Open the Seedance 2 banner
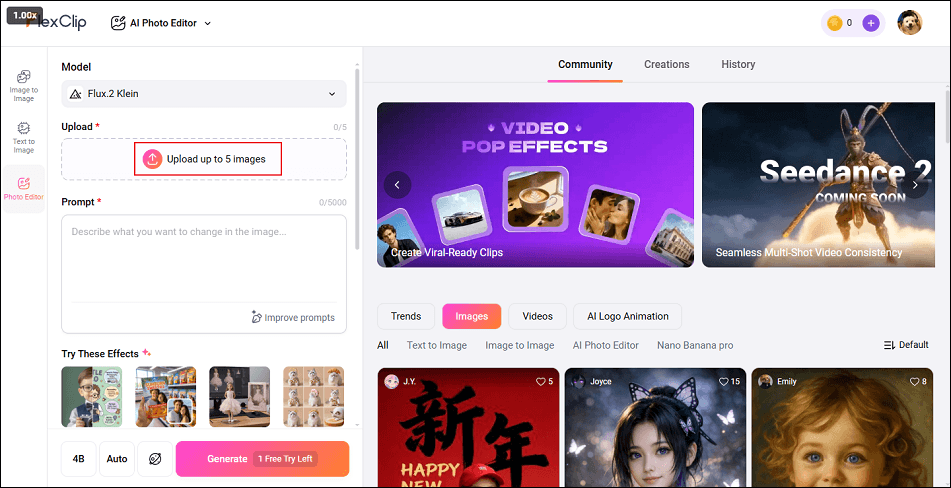The height and width of the screenshot is (488, 951). point(818,184)
